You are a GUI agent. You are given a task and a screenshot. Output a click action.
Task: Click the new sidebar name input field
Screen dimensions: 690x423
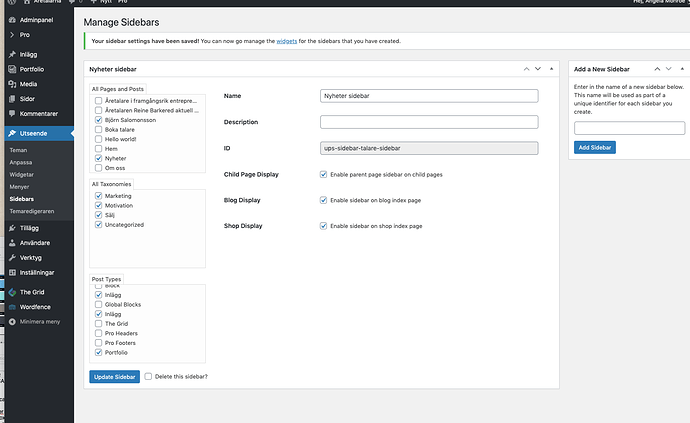[629, 128]
